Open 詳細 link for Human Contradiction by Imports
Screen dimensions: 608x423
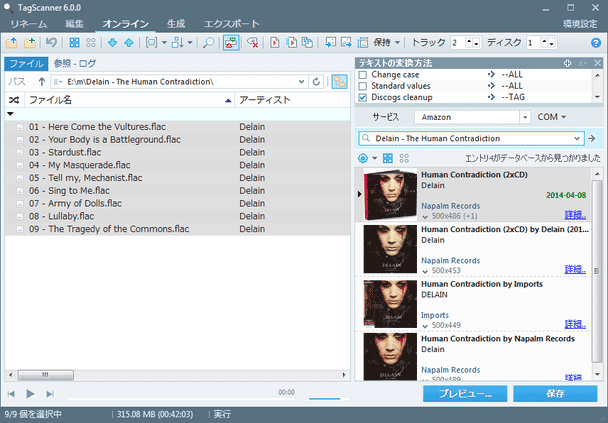click(575, 324)
